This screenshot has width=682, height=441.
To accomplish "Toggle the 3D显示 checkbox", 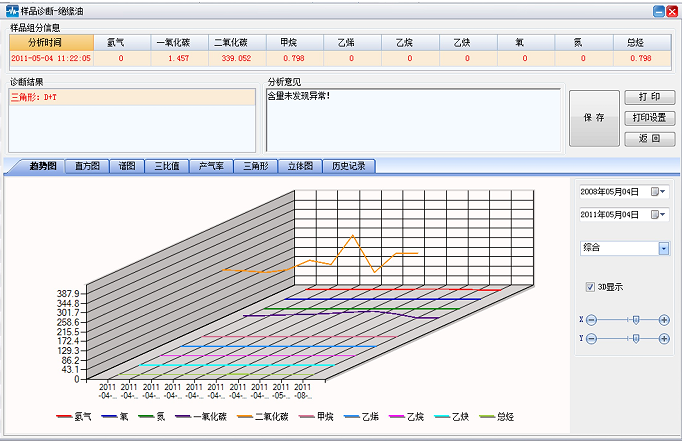I will [x=591, y=287].
